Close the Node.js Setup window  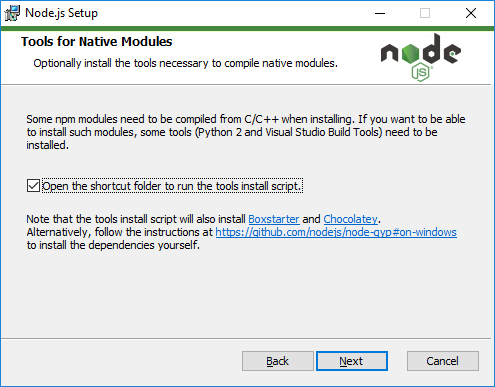pyautogui.click(x=471, y=13)
